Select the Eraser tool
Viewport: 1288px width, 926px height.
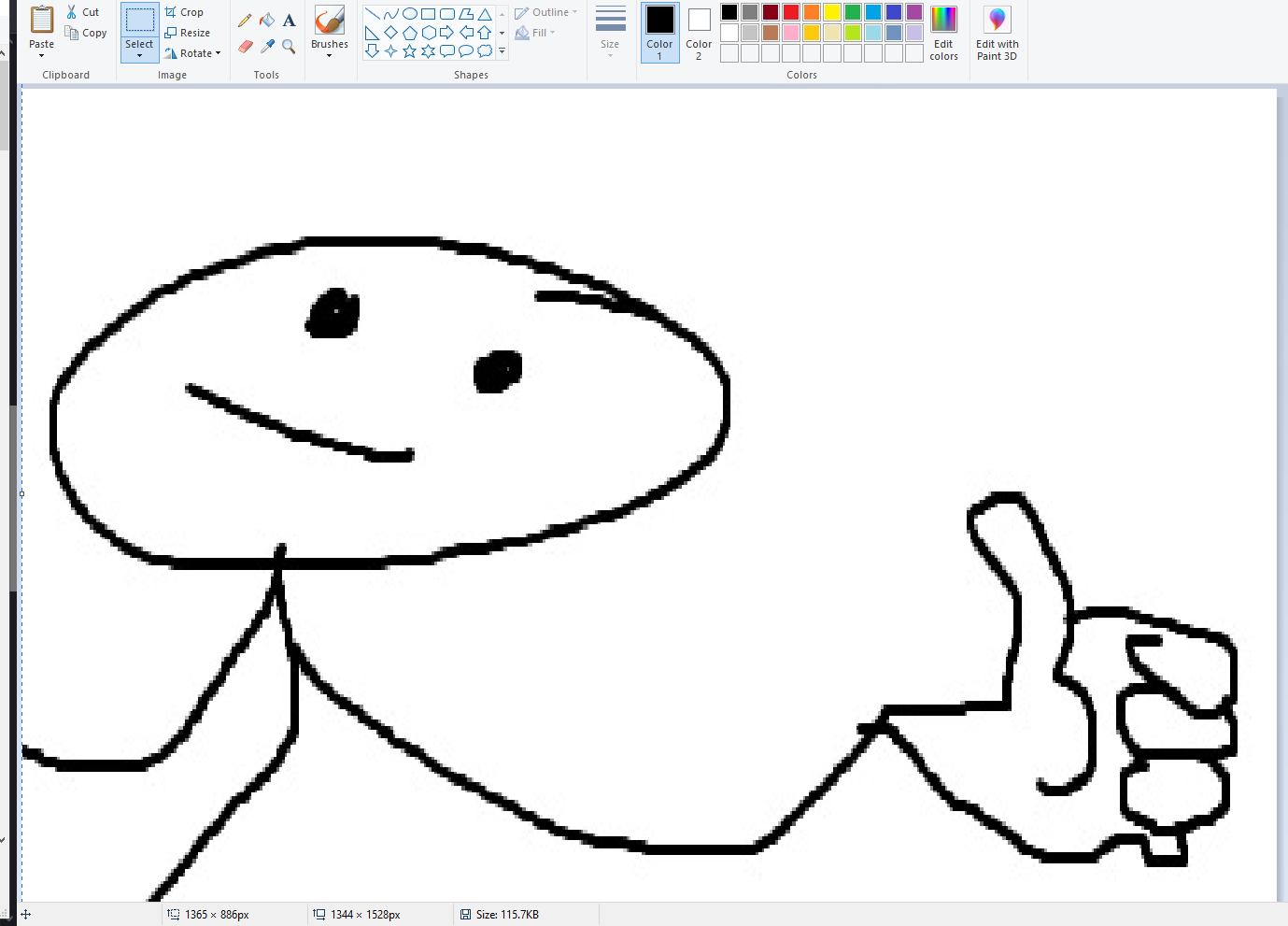pyautogui.click(x=245, y=46)
